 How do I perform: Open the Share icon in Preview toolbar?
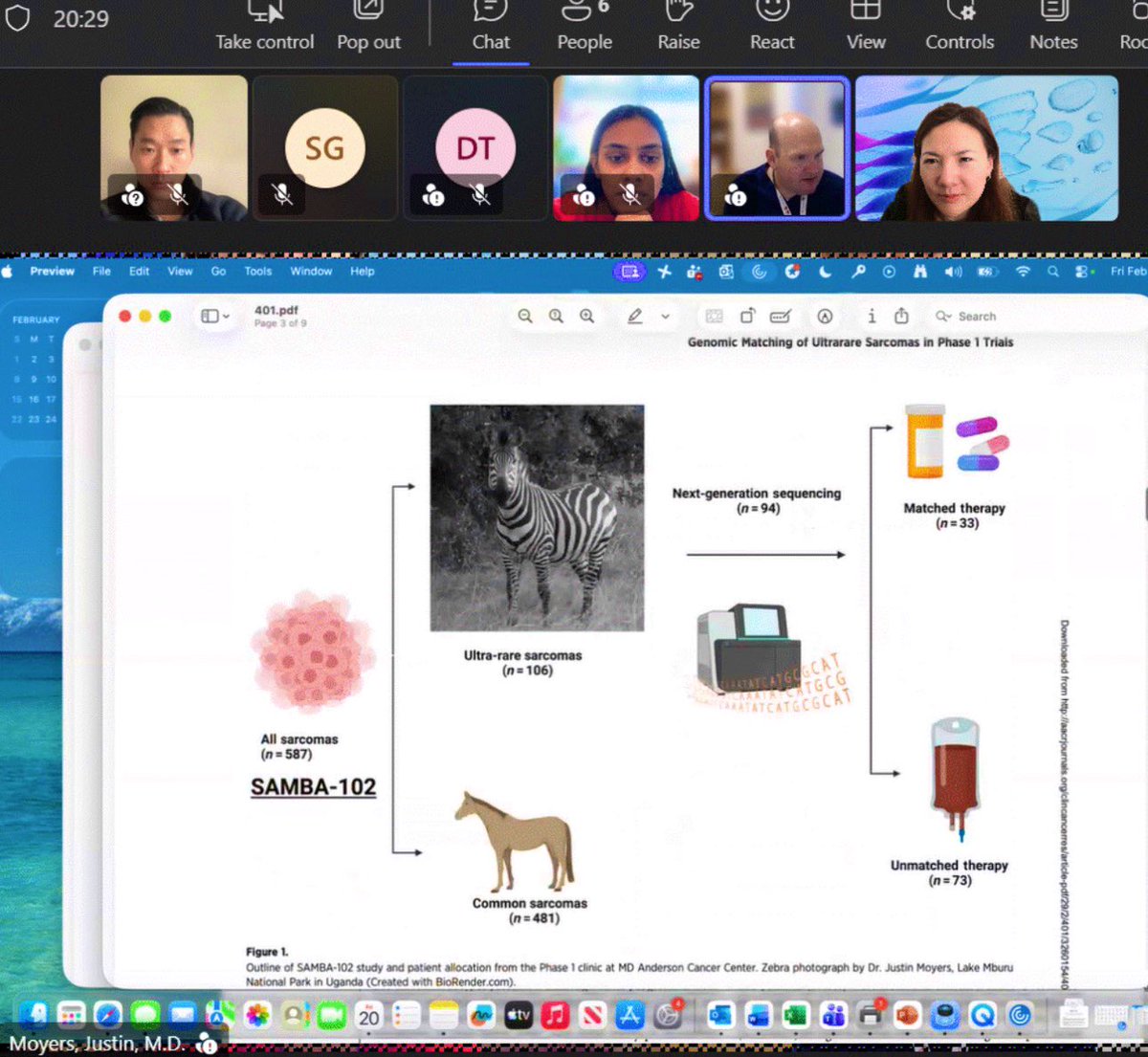[x=901, y=316]
